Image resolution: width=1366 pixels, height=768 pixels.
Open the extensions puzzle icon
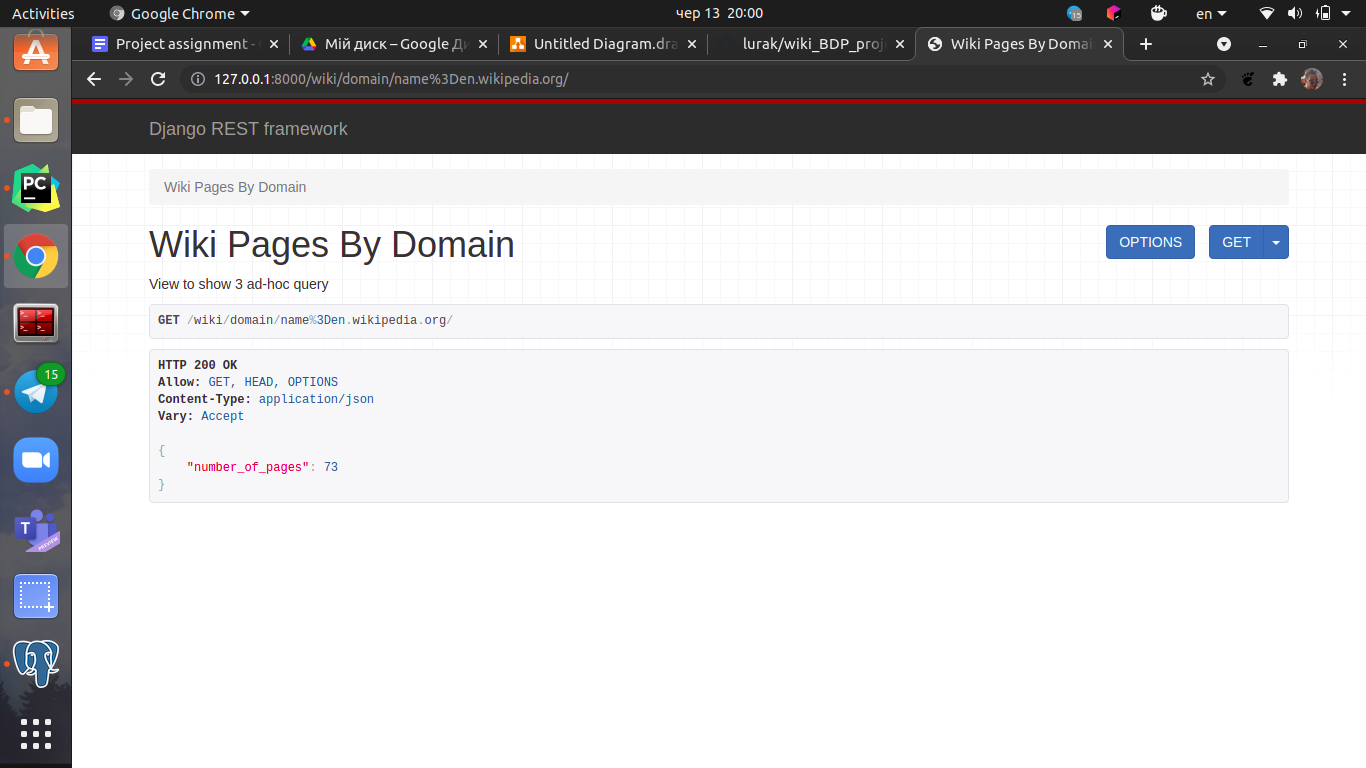tap(1279, 79)
